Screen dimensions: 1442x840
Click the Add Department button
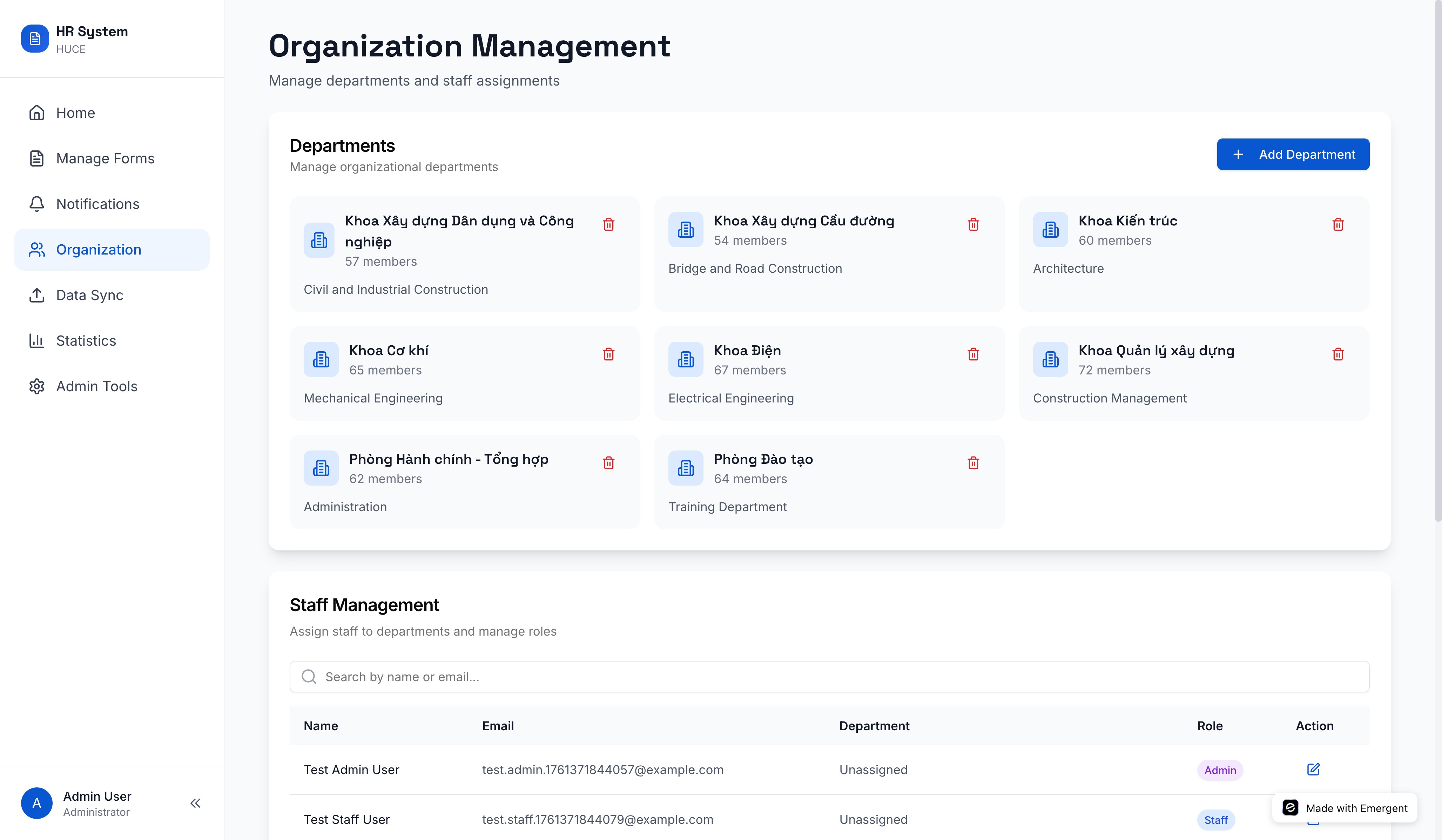(1293, 155)
